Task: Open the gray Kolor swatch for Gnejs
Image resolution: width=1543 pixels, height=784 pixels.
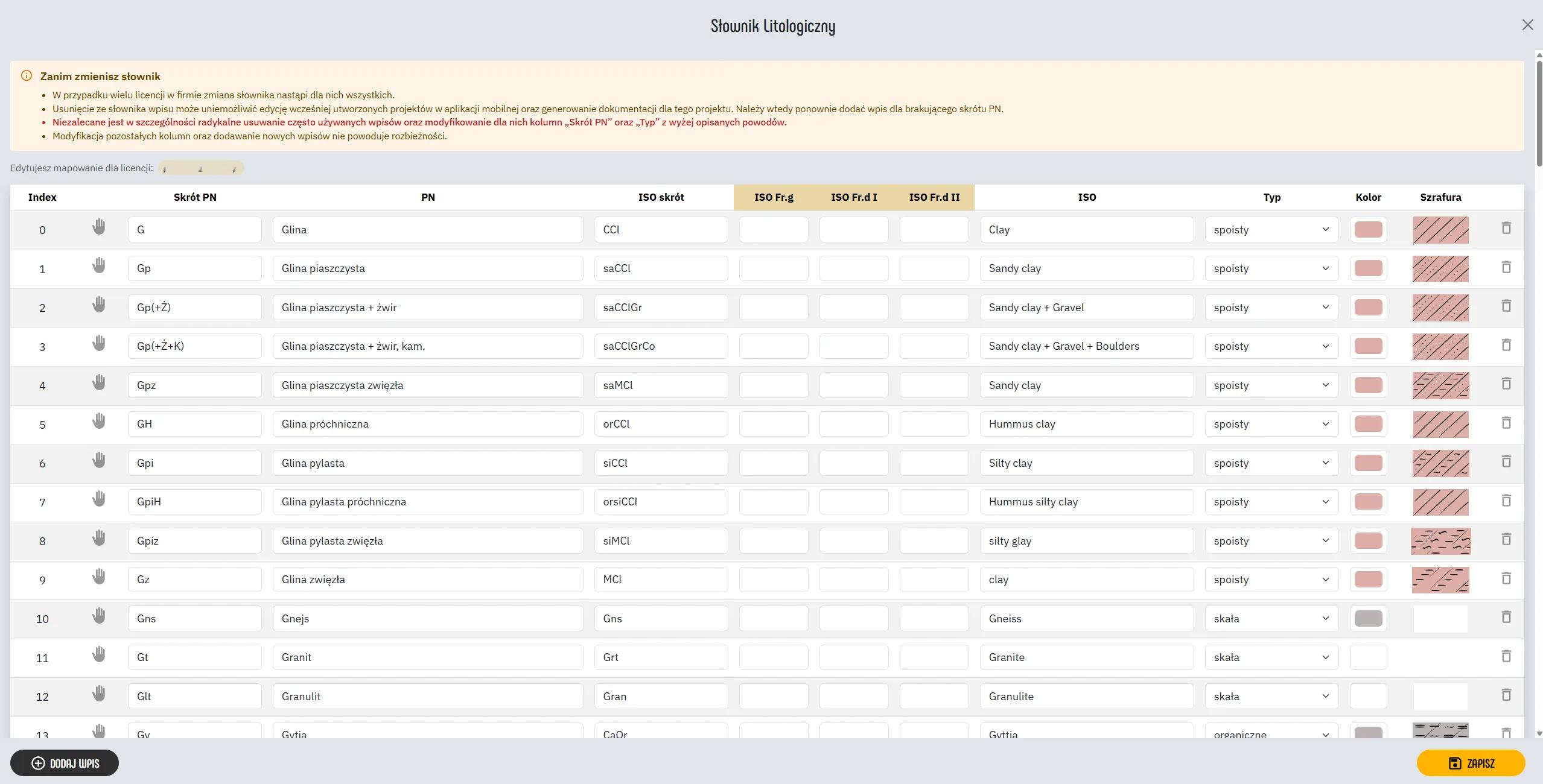Action: coord(1368,619)
